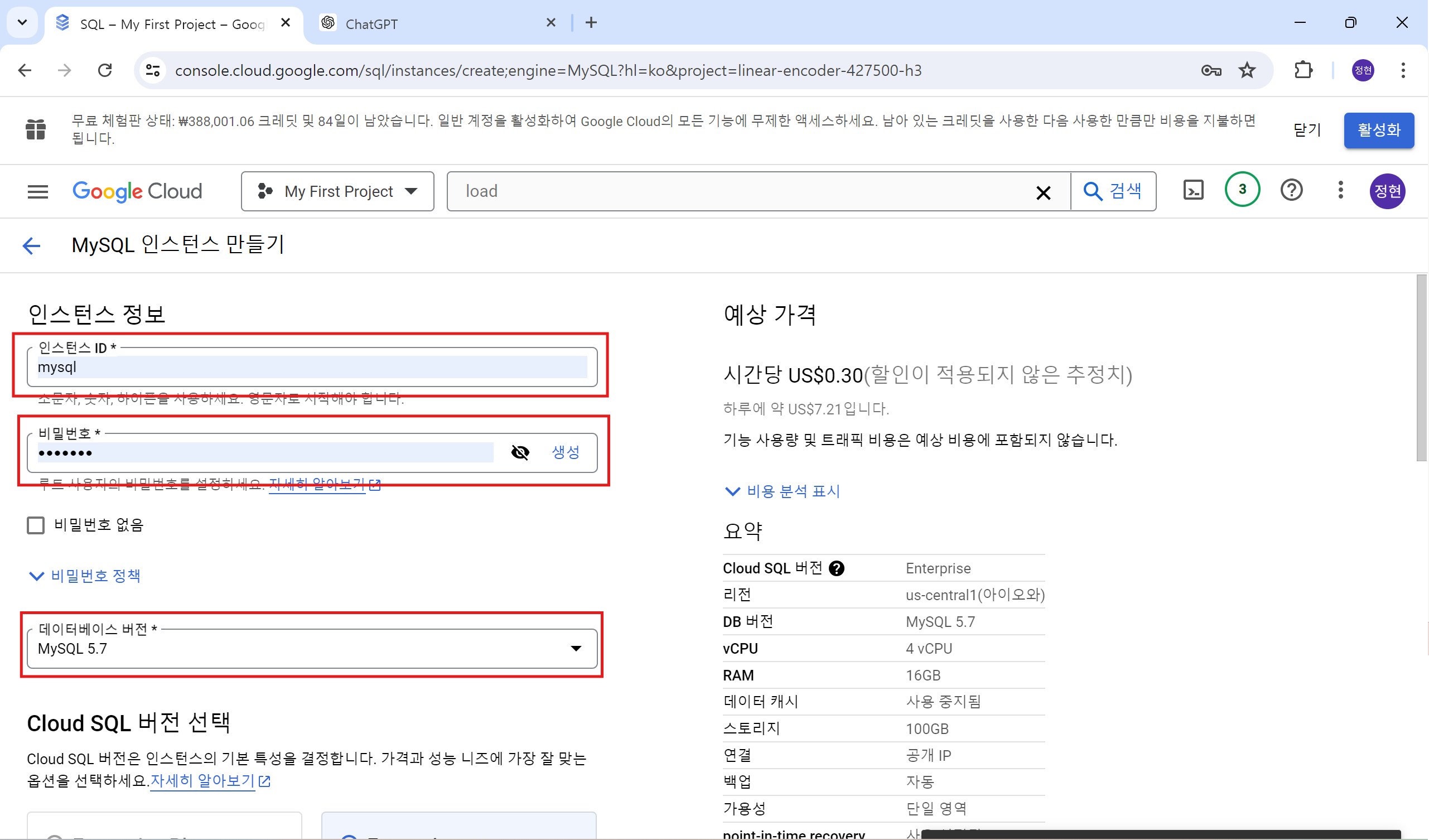Clear the search box with the X
The height and width of the screenshot is (840, 1429).
click(x=1043, y=192)
